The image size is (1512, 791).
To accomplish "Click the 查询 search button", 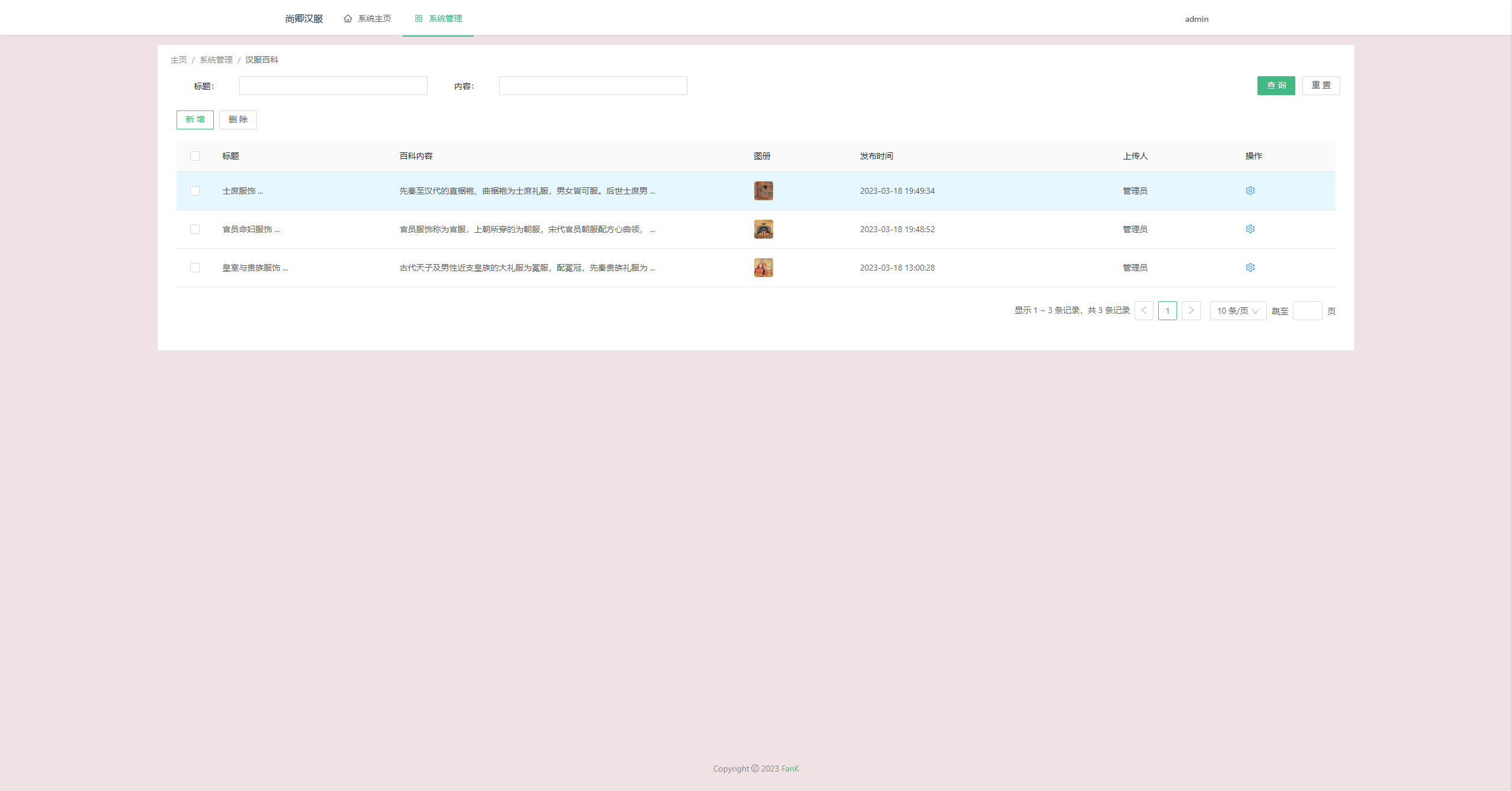I will [x=1276, y=85].
